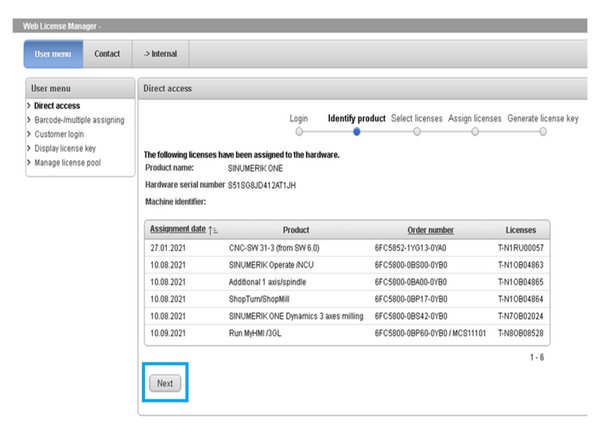
Task: Open Display license key entry
Action: (65, 148)
